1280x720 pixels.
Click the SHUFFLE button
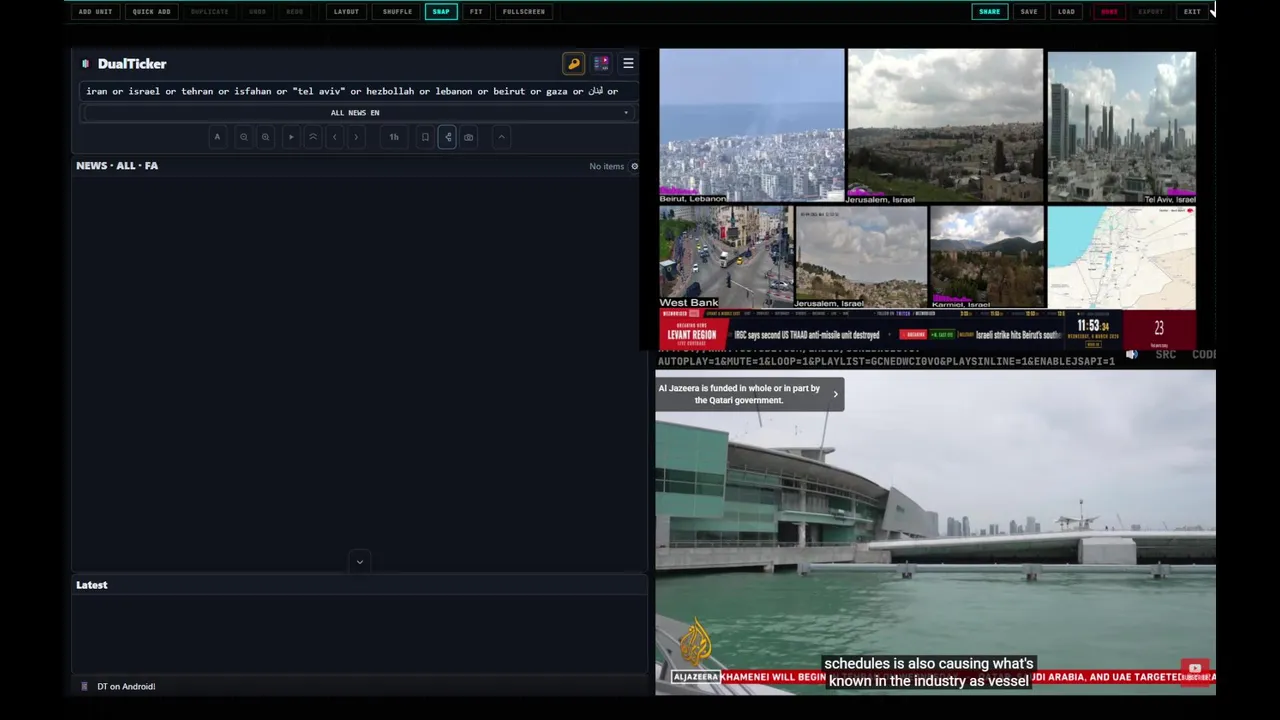pyautogui.click(x=397, y=12)
